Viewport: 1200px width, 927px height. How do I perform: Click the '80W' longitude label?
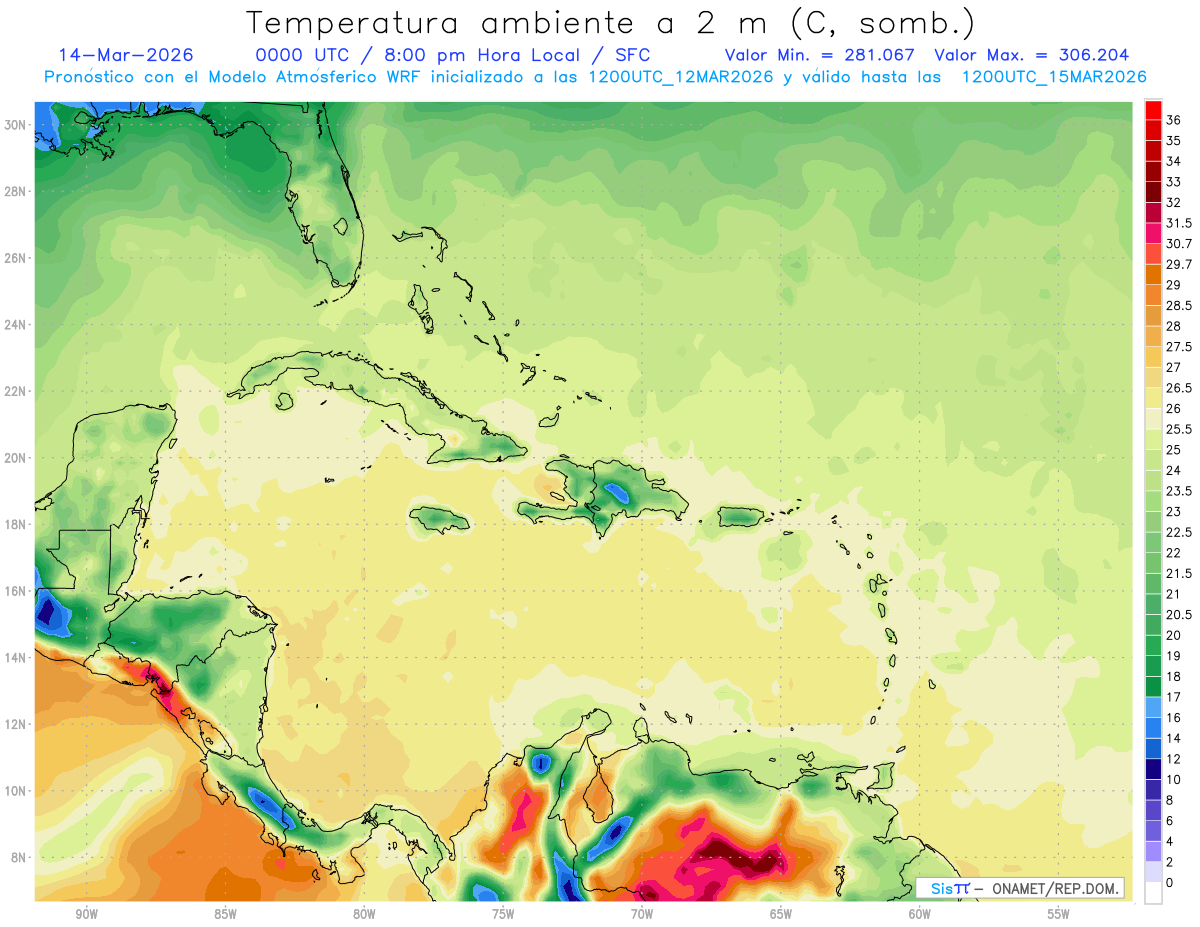point(364,914)
